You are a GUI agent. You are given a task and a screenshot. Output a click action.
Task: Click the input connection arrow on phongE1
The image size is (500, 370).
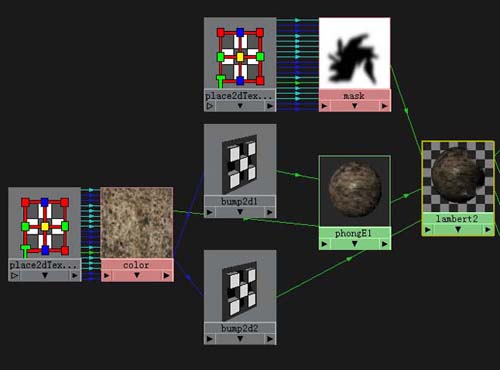[x=324, y=244]
